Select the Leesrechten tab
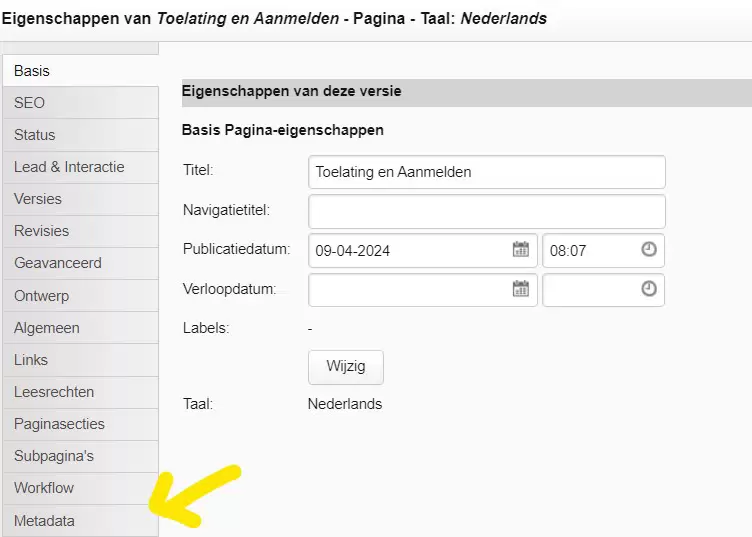The image size is (752, 537). [x=79, y=392]
